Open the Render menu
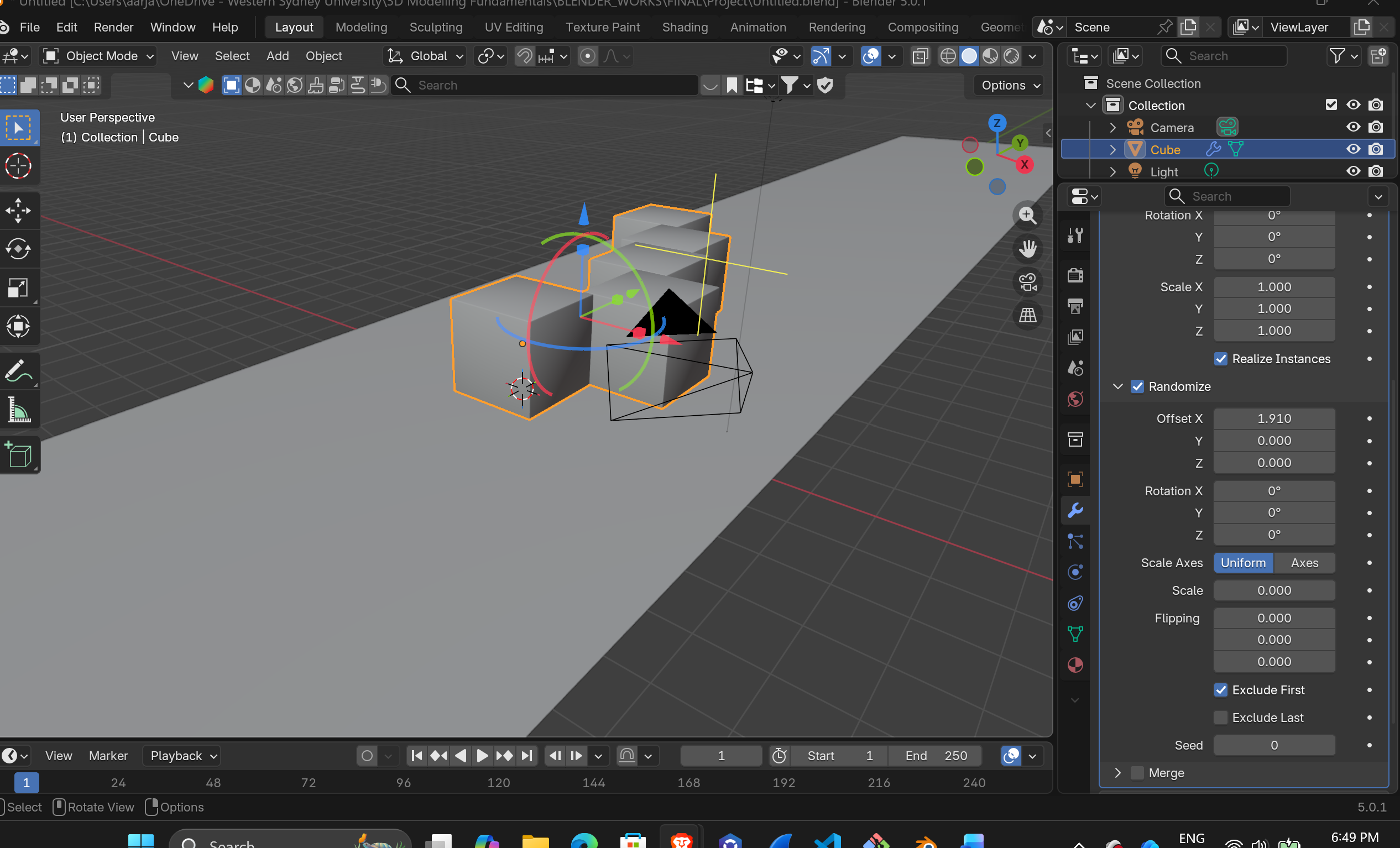The image size is (1400, 848). (114, 27)
